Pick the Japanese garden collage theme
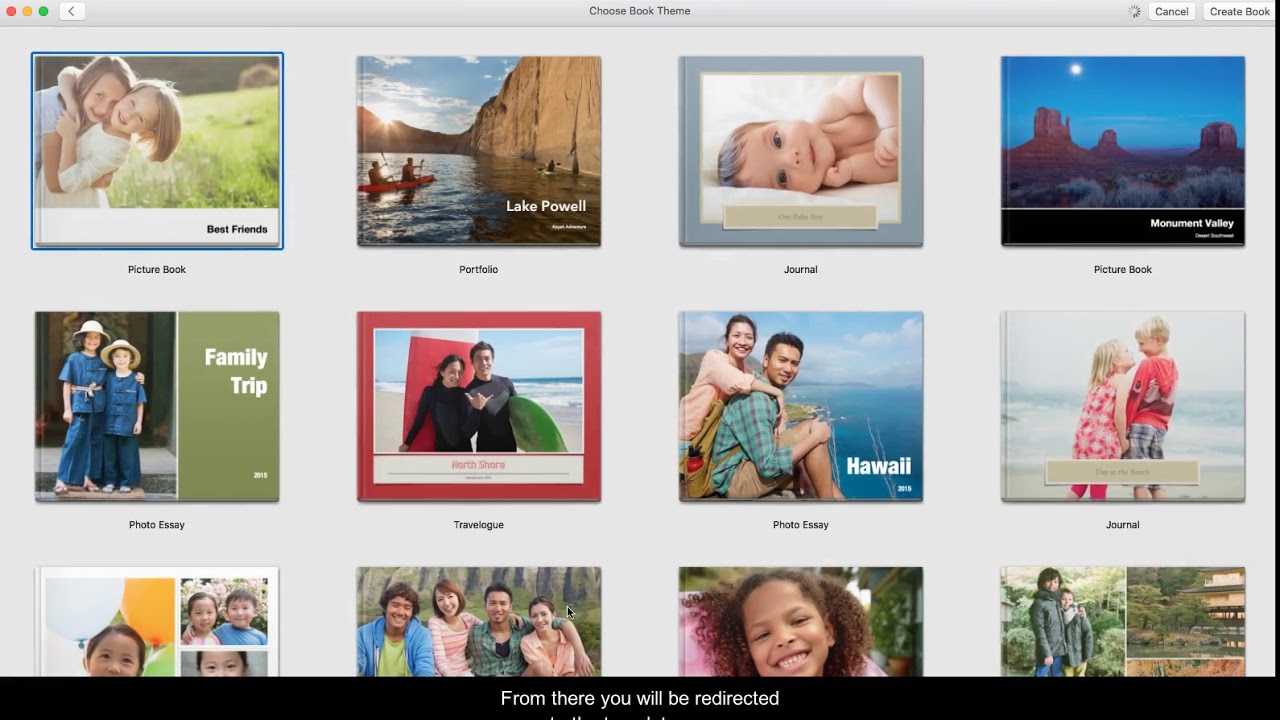The image size is (1280, 720). coord(1123,622)
